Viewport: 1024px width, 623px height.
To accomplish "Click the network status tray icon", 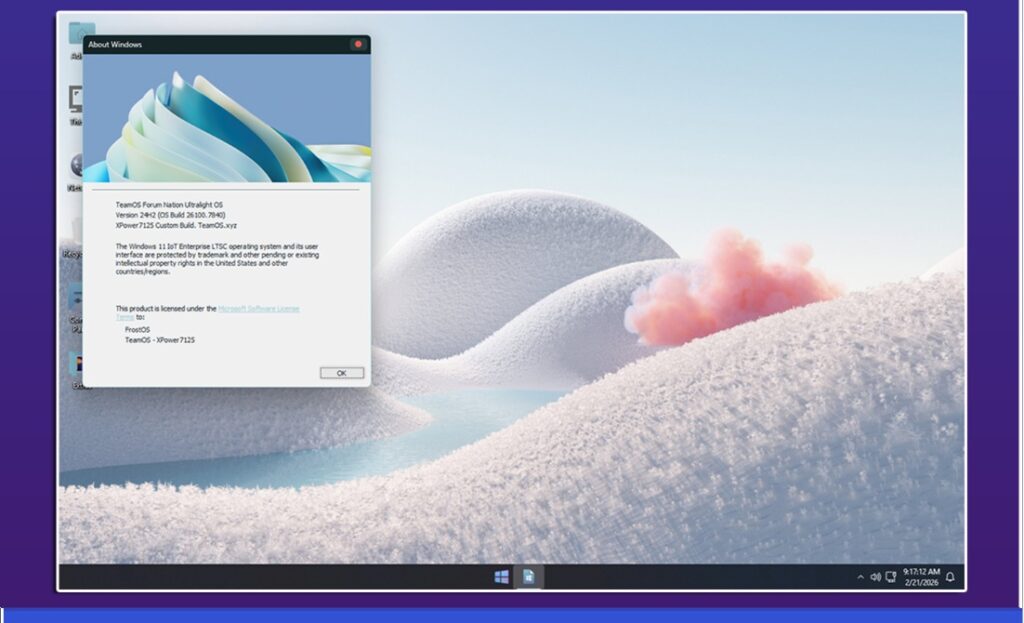I will coord(890,577).
